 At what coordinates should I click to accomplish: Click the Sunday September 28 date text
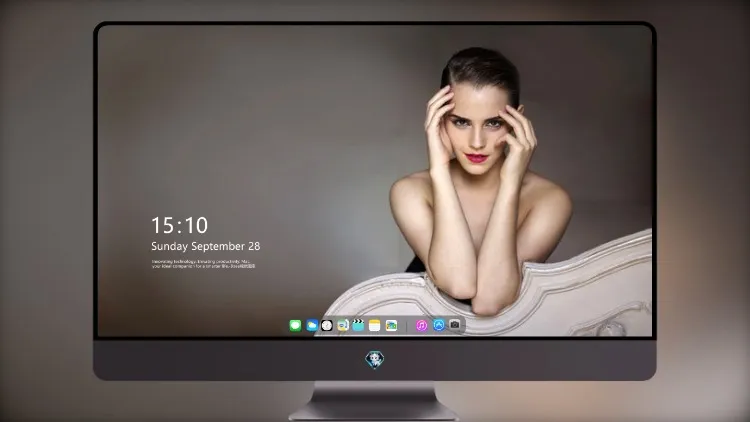206,246
